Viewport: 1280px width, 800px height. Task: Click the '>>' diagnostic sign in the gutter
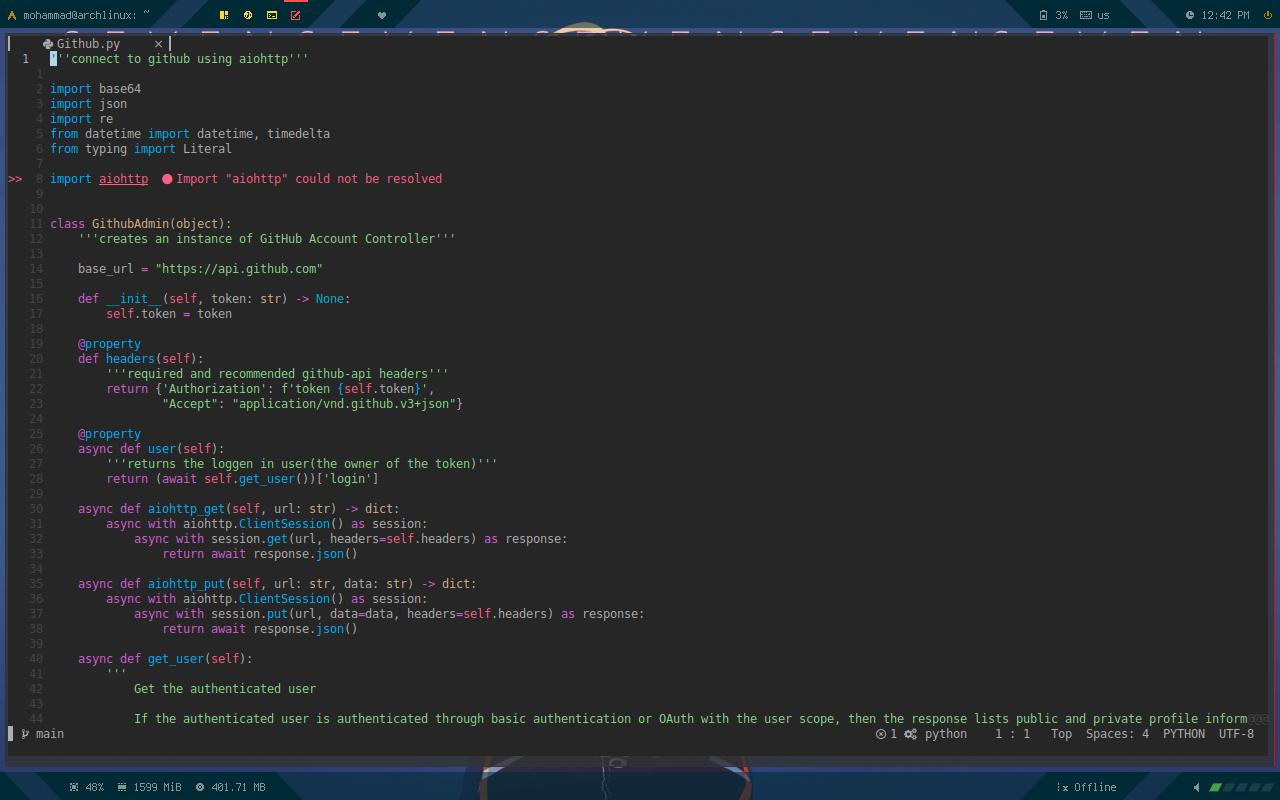tap(15, 179)
